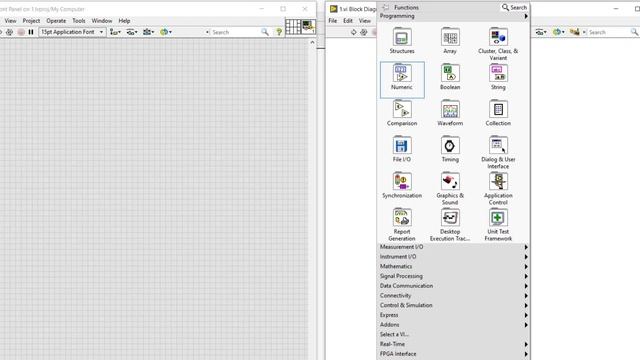This screenshot has height=360, width=640.
Task: Click magnifier search icon in Front Panel
Action: tap(265, 32)
